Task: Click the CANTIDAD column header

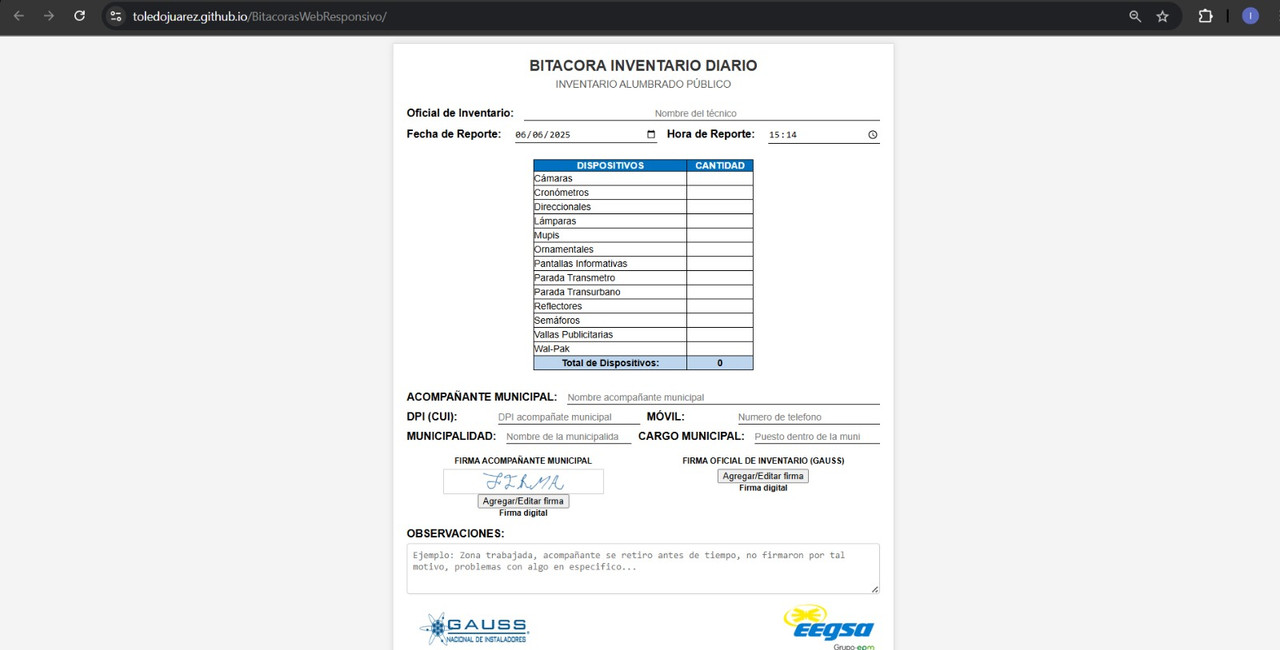Action: (x=720, y=166)
